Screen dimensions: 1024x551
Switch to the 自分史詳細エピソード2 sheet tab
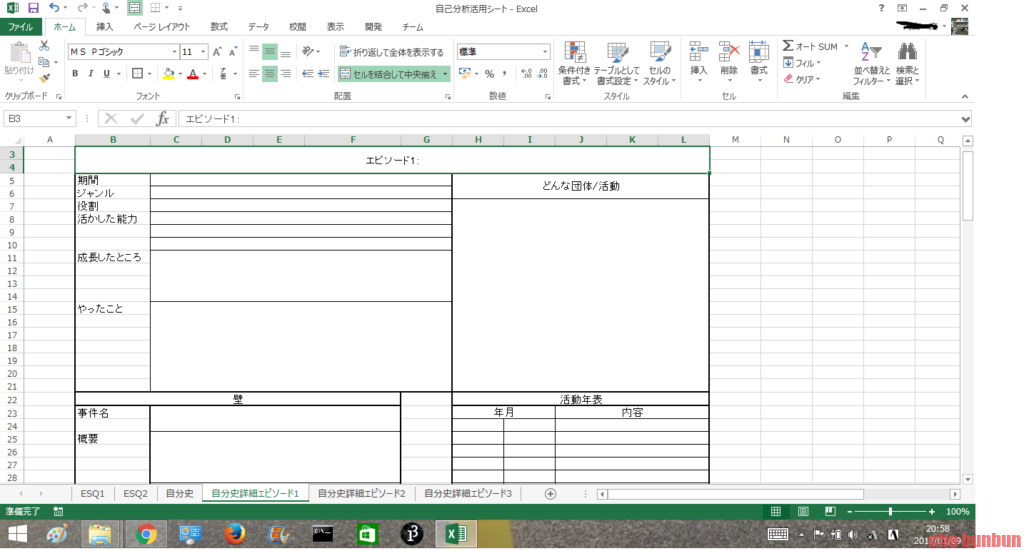click(361, 493)
